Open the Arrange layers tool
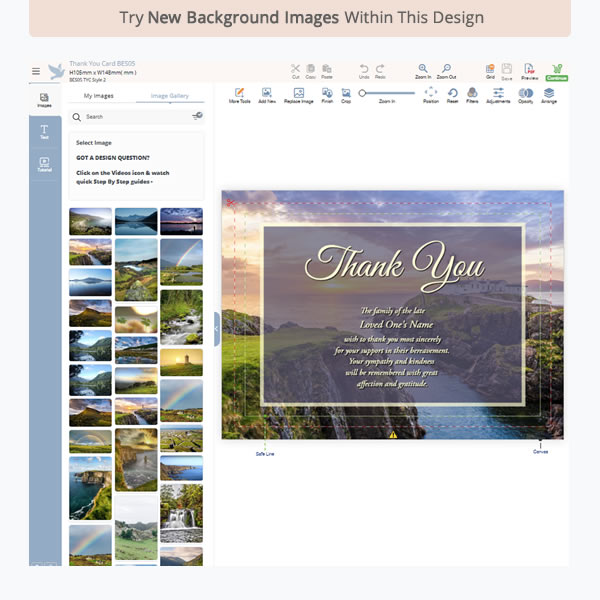This screenshot has height=600, width=600. click(549, 95)
